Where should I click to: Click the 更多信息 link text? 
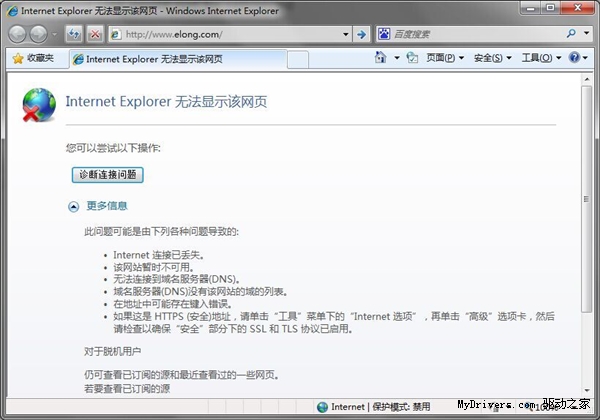click(x=107, y=206)
